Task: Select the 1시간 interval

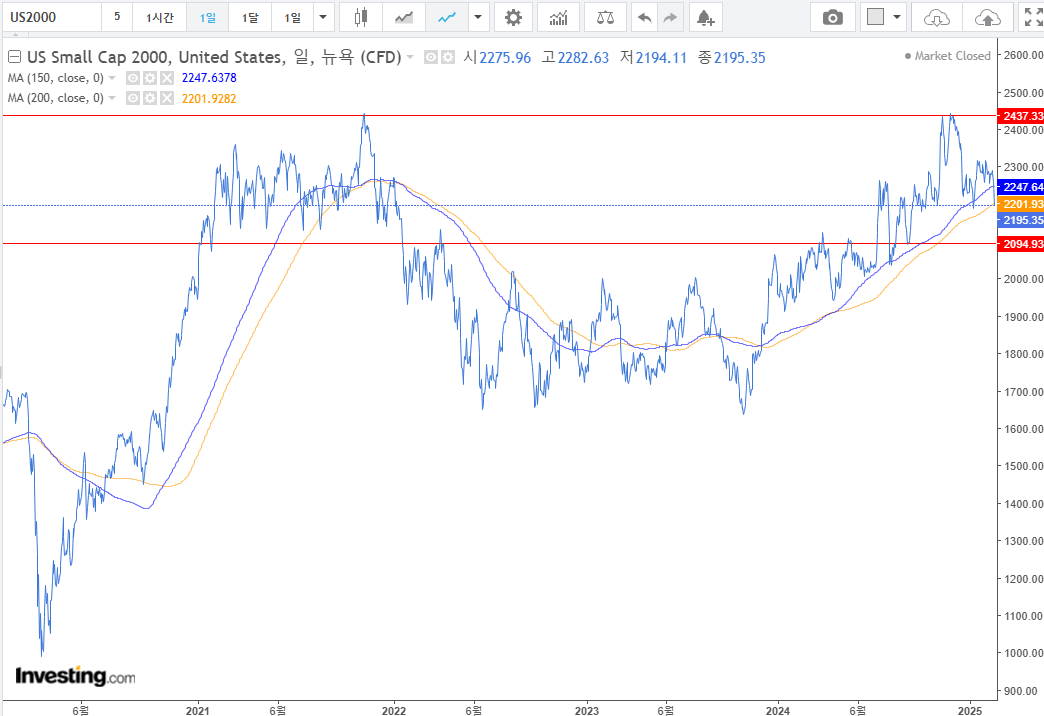Action: pyautogui.click(x=160, y=17)
